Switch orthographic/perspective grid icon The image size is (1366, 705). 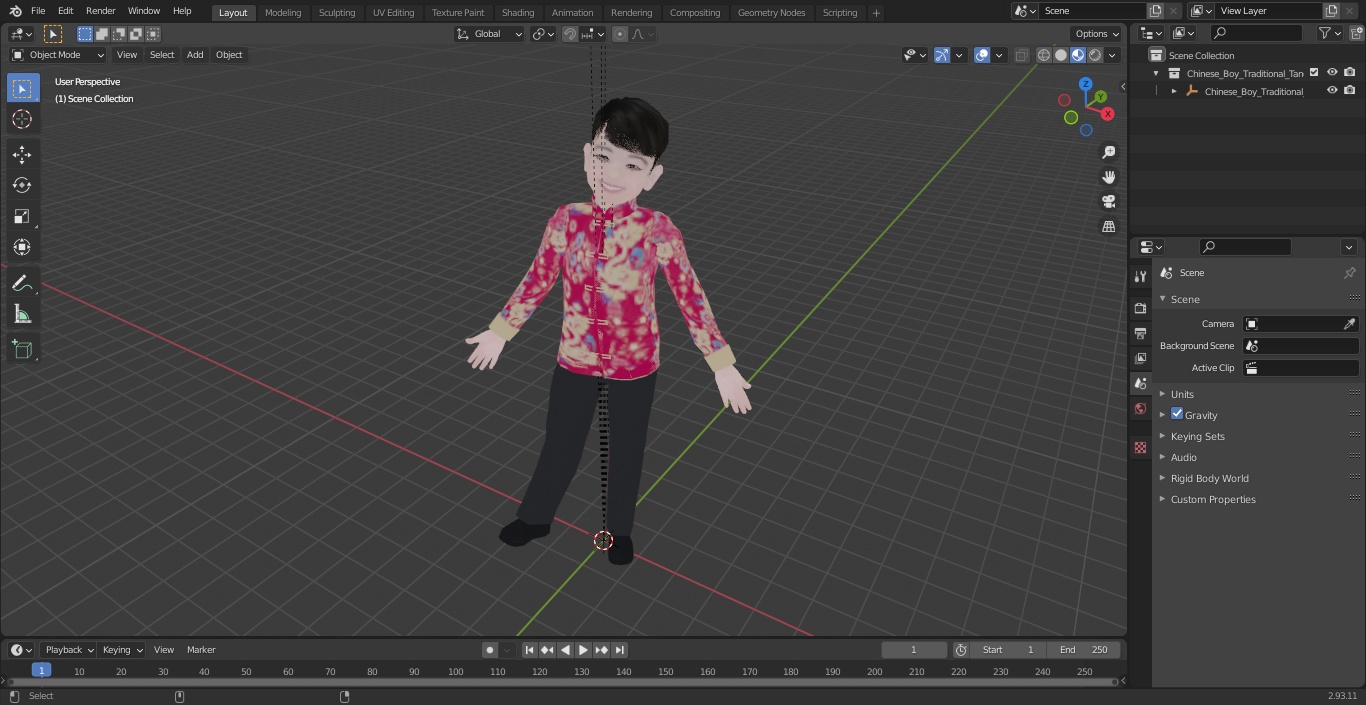point(1108,226)
